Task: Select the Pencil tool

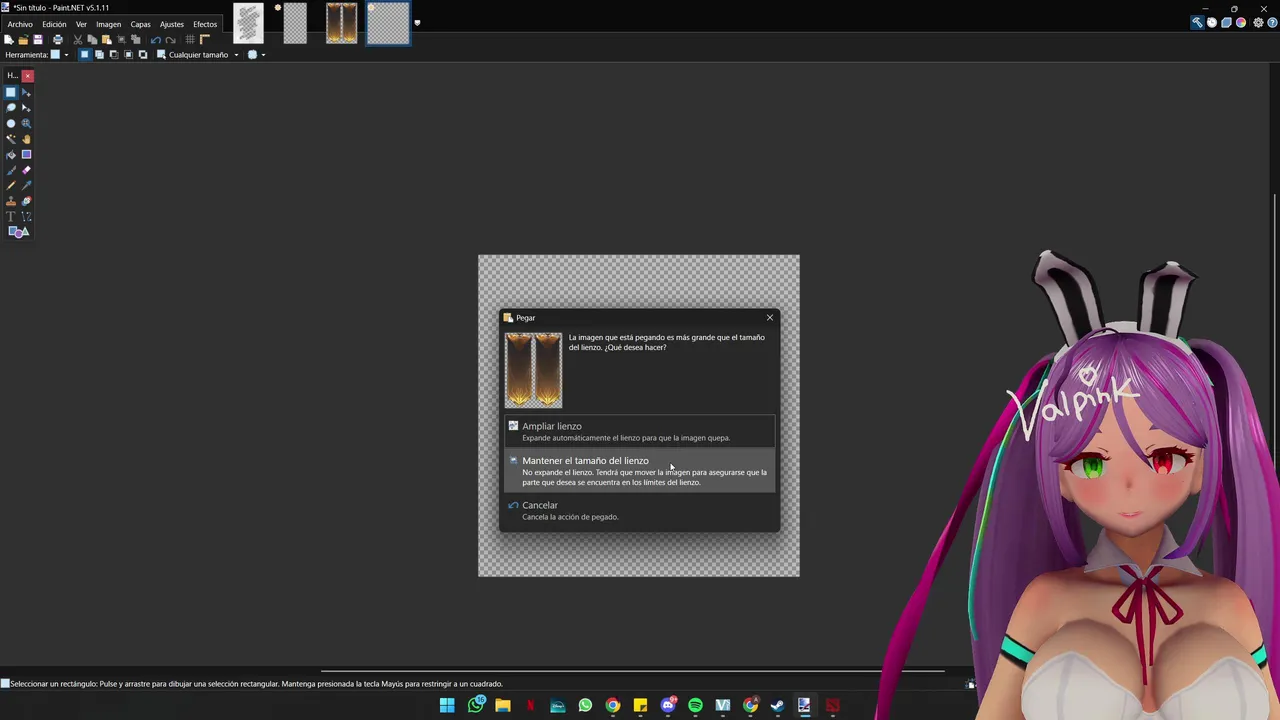Action: click(11, 185)
